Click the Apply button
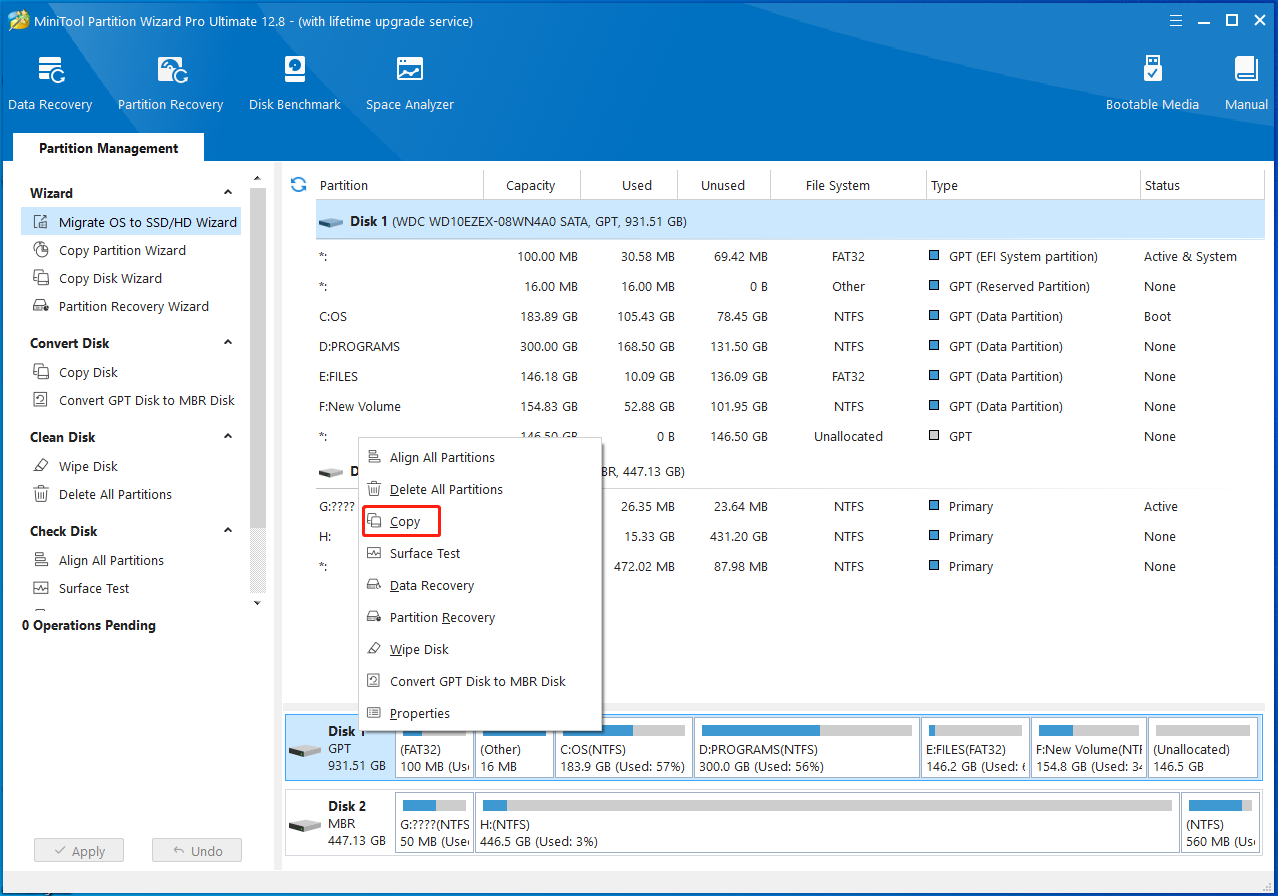1278x896 pixels. click(78, 851)
